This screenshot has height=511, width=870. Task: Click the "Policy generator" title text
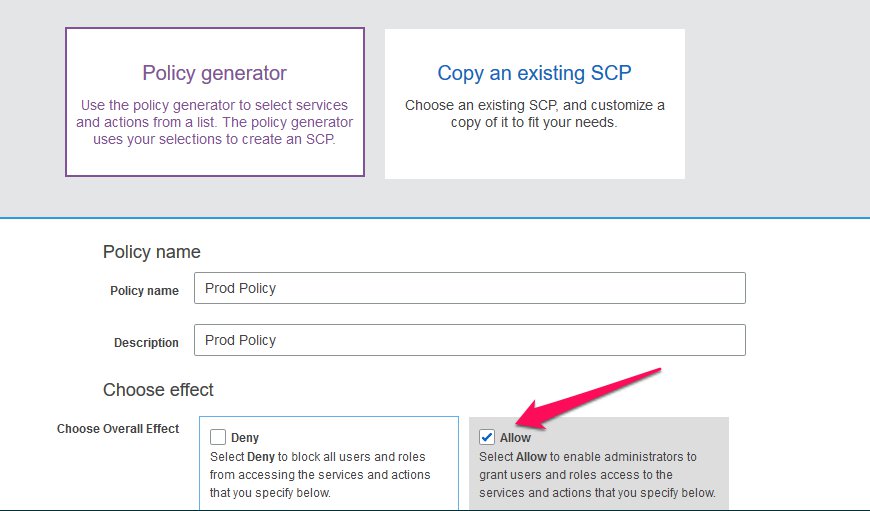[x=214, y=73]
